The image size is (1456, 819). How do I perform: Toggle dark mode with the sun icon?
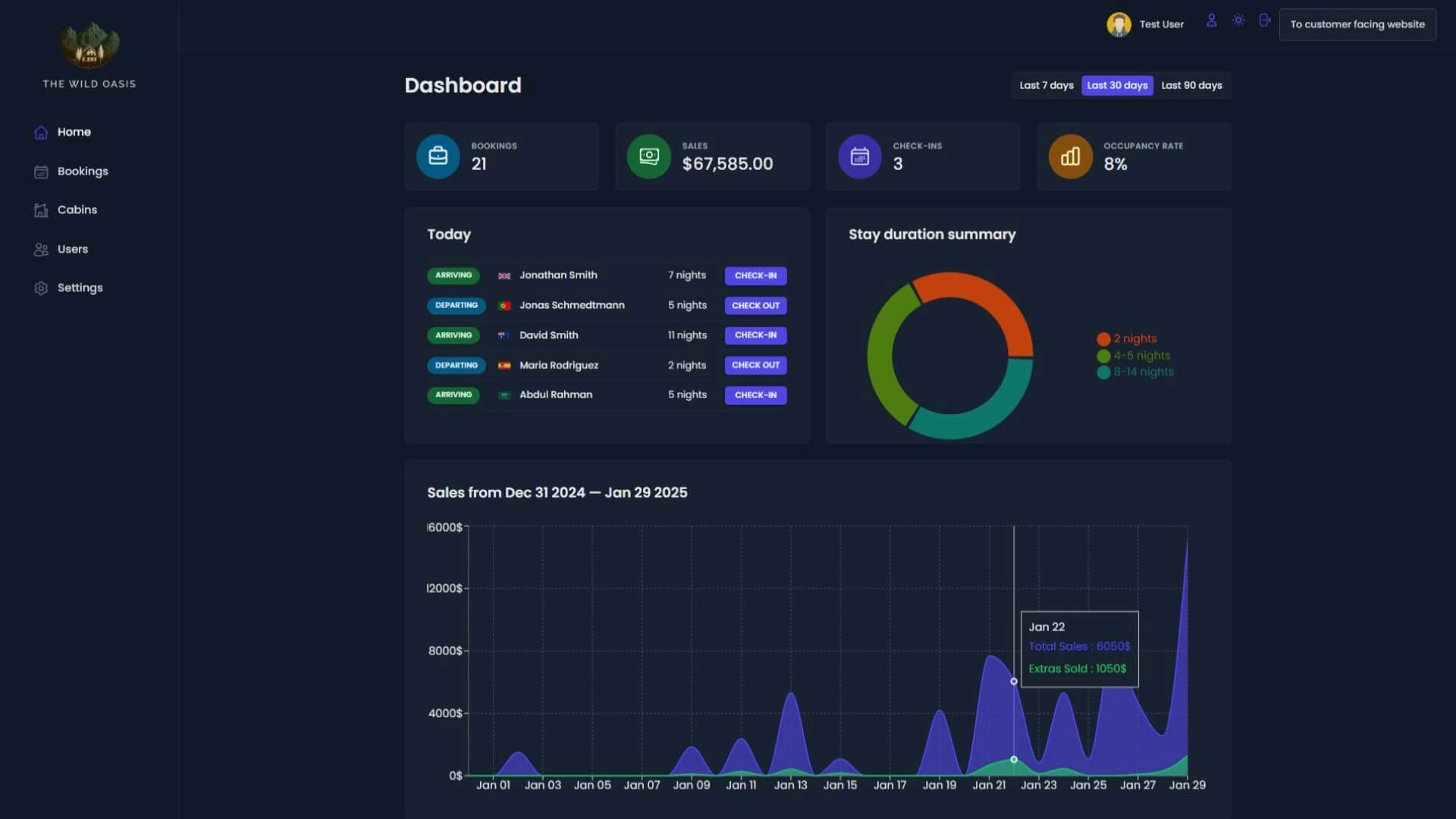1238,20
